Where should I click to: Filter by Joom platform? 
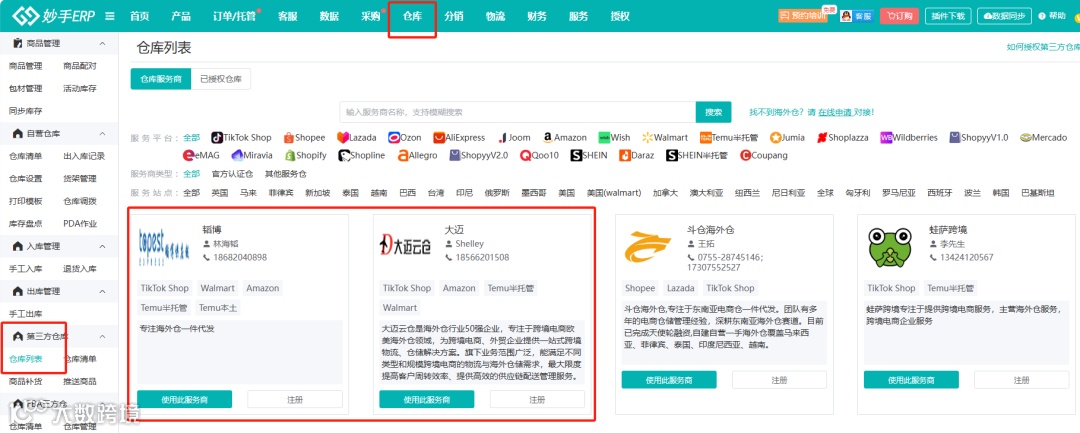514,138
